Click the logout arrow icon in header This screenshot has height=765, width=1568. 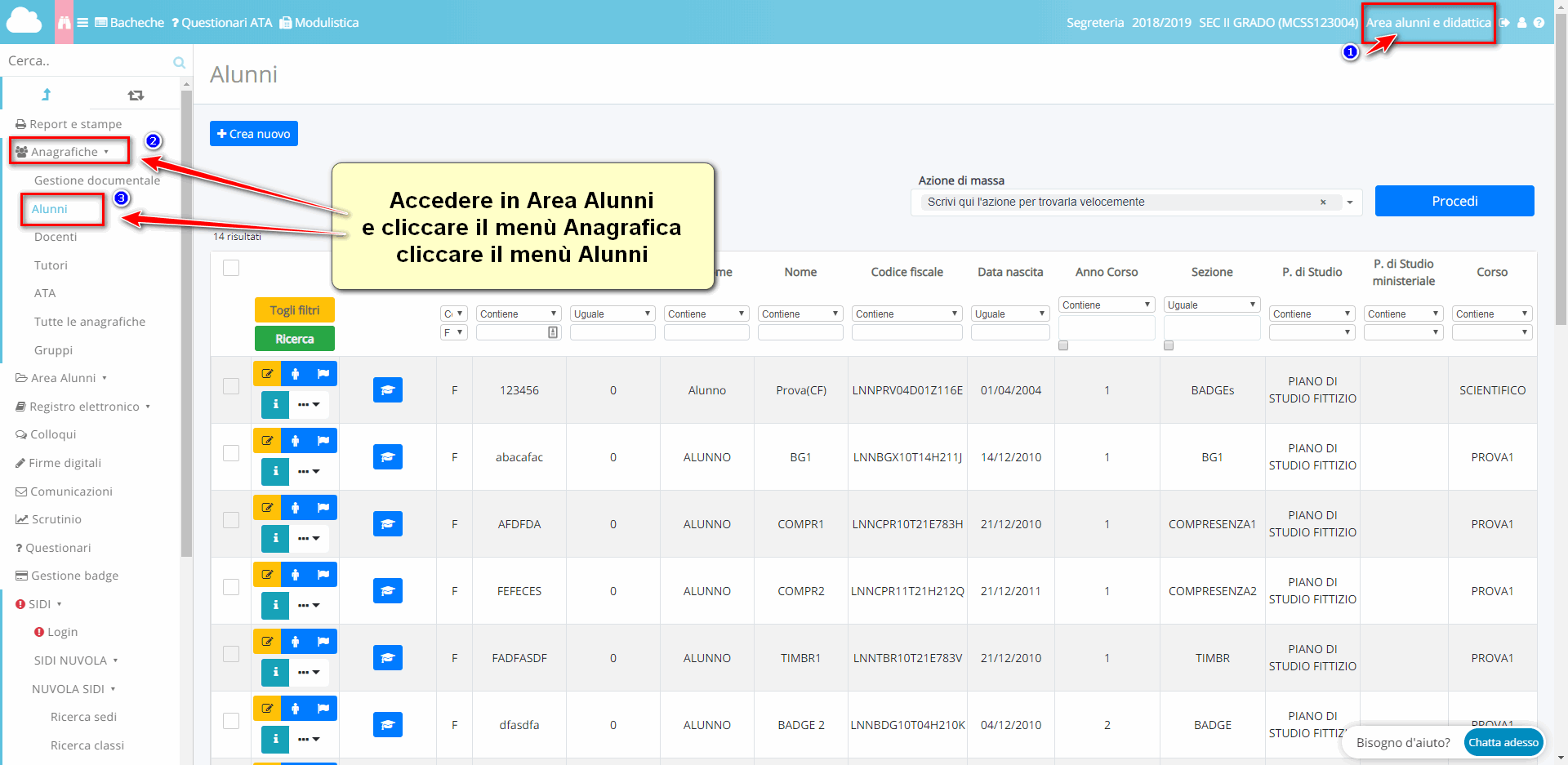coord(1504,23)
